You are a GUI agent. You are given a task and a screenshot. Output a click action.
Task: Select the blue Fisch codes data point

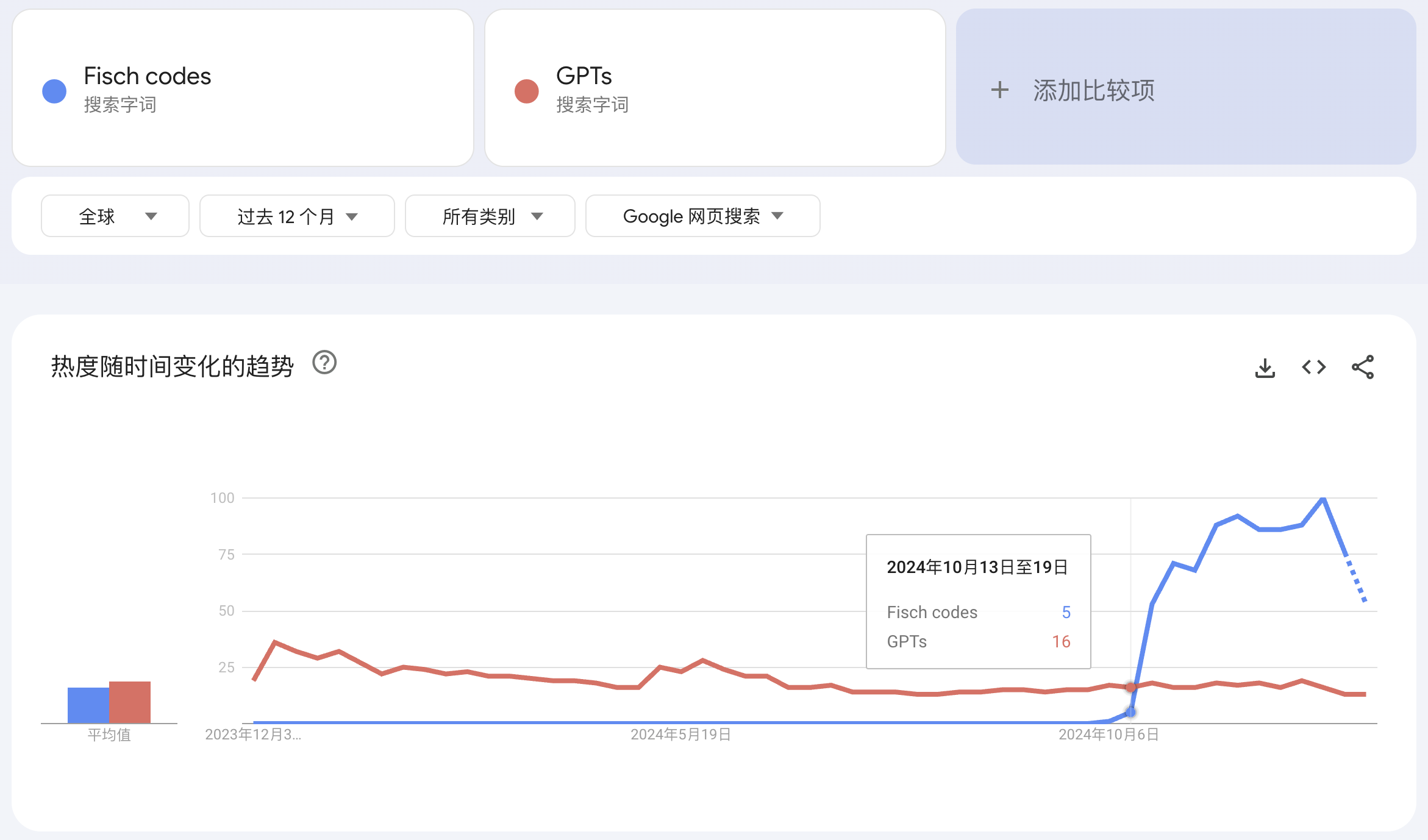pyautogui.click(x=1131, y=712)
